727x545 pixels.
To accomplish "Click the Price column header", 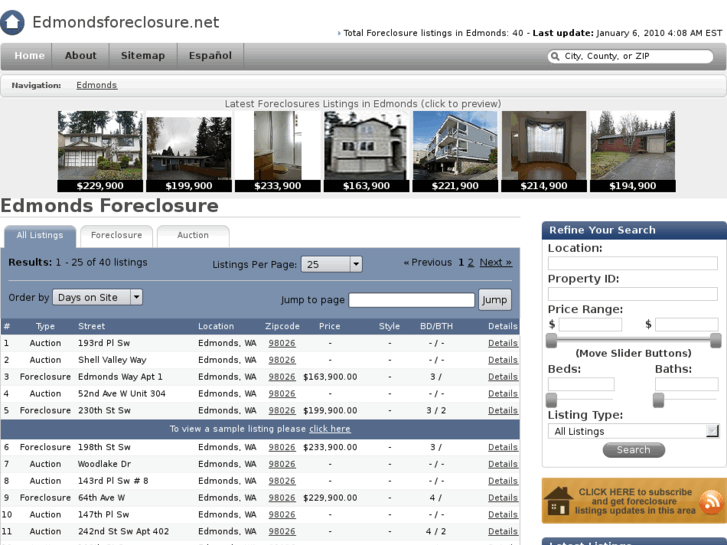I will point(330,327).
